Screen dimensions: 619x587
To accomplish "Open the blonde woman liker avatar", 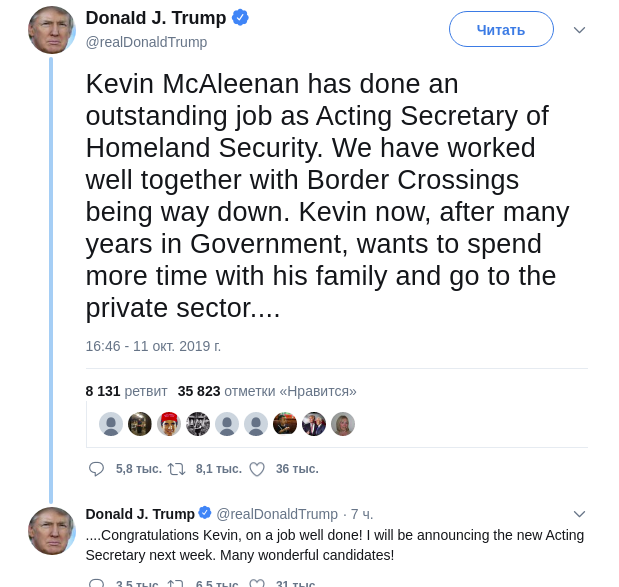I will (x=343, y=424).
